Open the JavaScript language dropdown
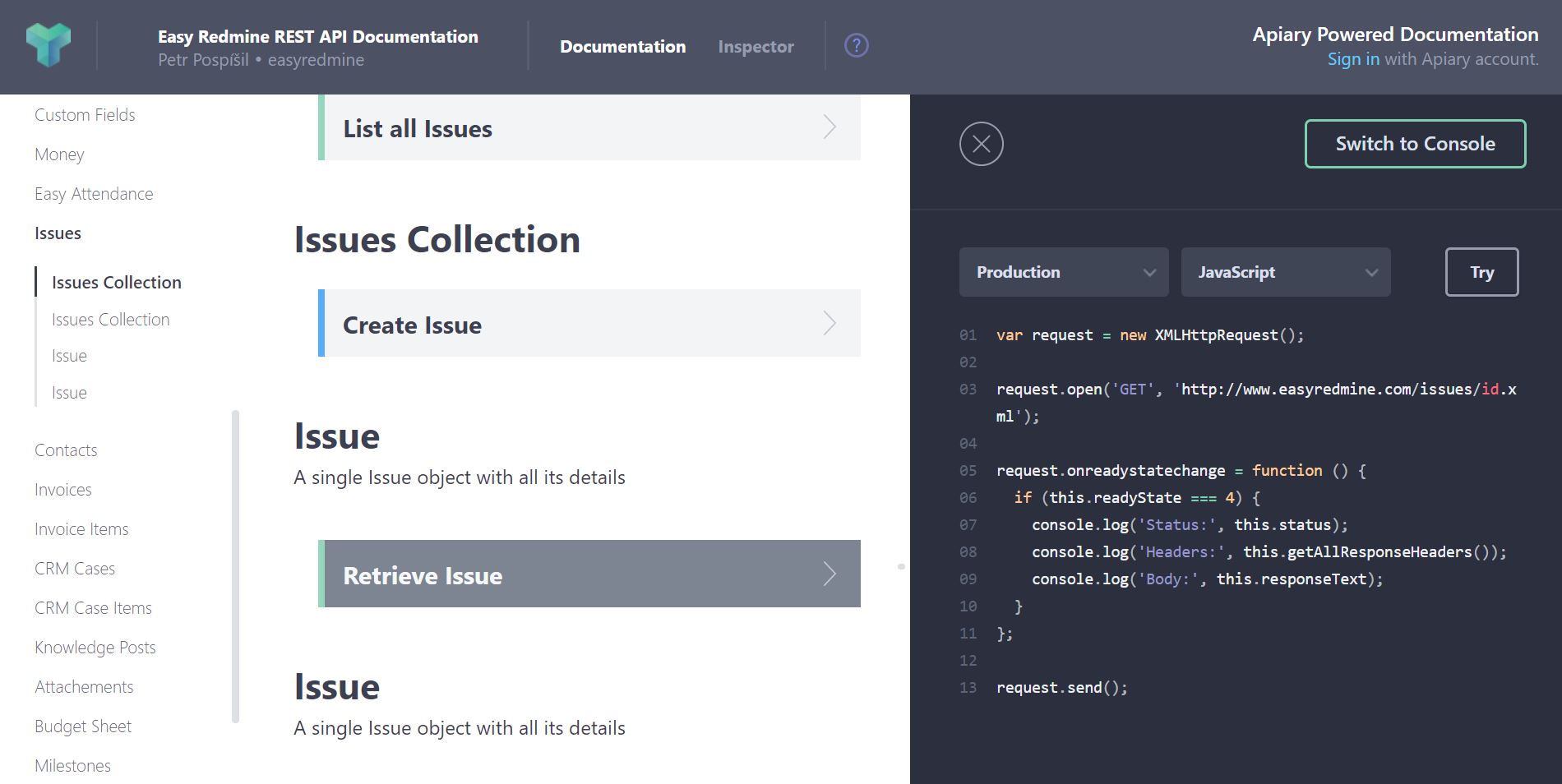This screenshot has height=784, width=1562. 1285,272
